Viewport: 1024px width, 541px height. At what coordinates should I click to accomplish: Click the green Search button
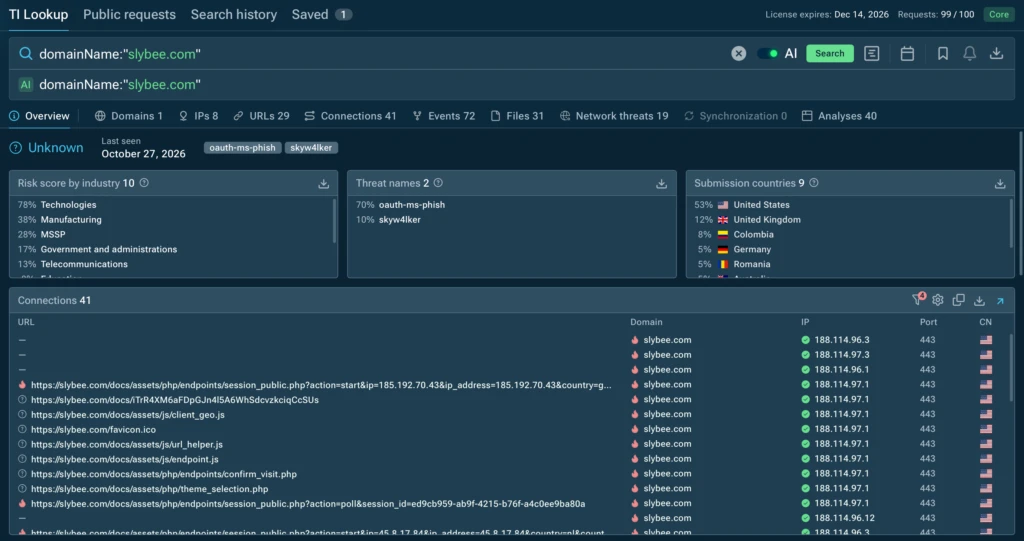pyautogui.click(x=829, y=54)
